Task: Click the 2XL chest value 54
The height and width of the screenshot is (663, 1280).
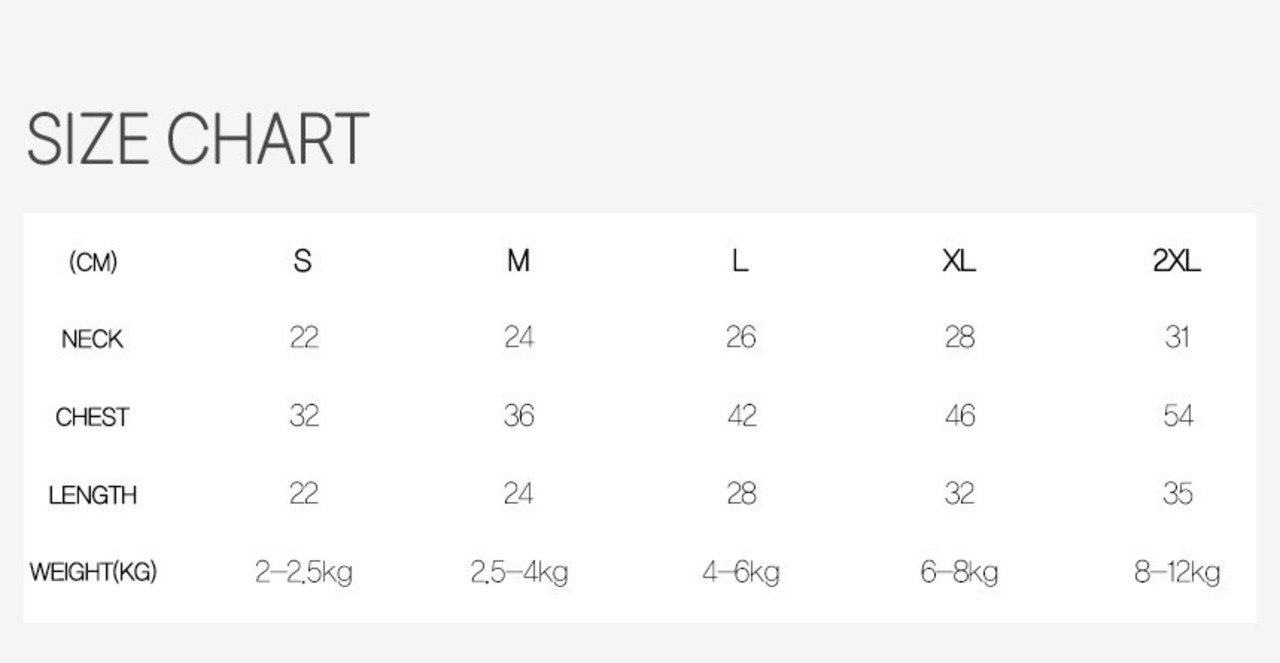Action: click(x=1178, y=416)
